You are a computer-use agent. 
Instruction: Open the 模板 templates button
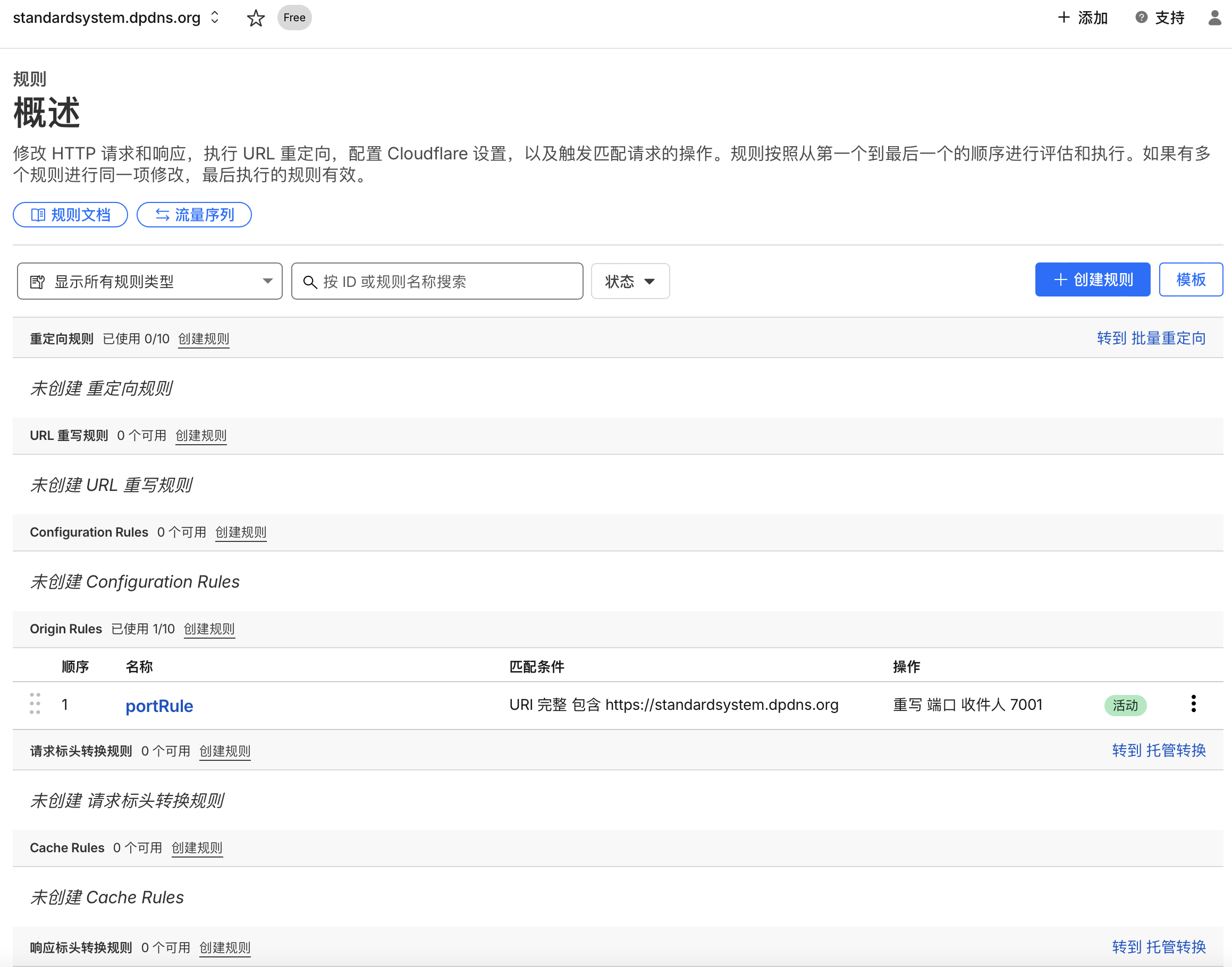(x=1190, y=279)
